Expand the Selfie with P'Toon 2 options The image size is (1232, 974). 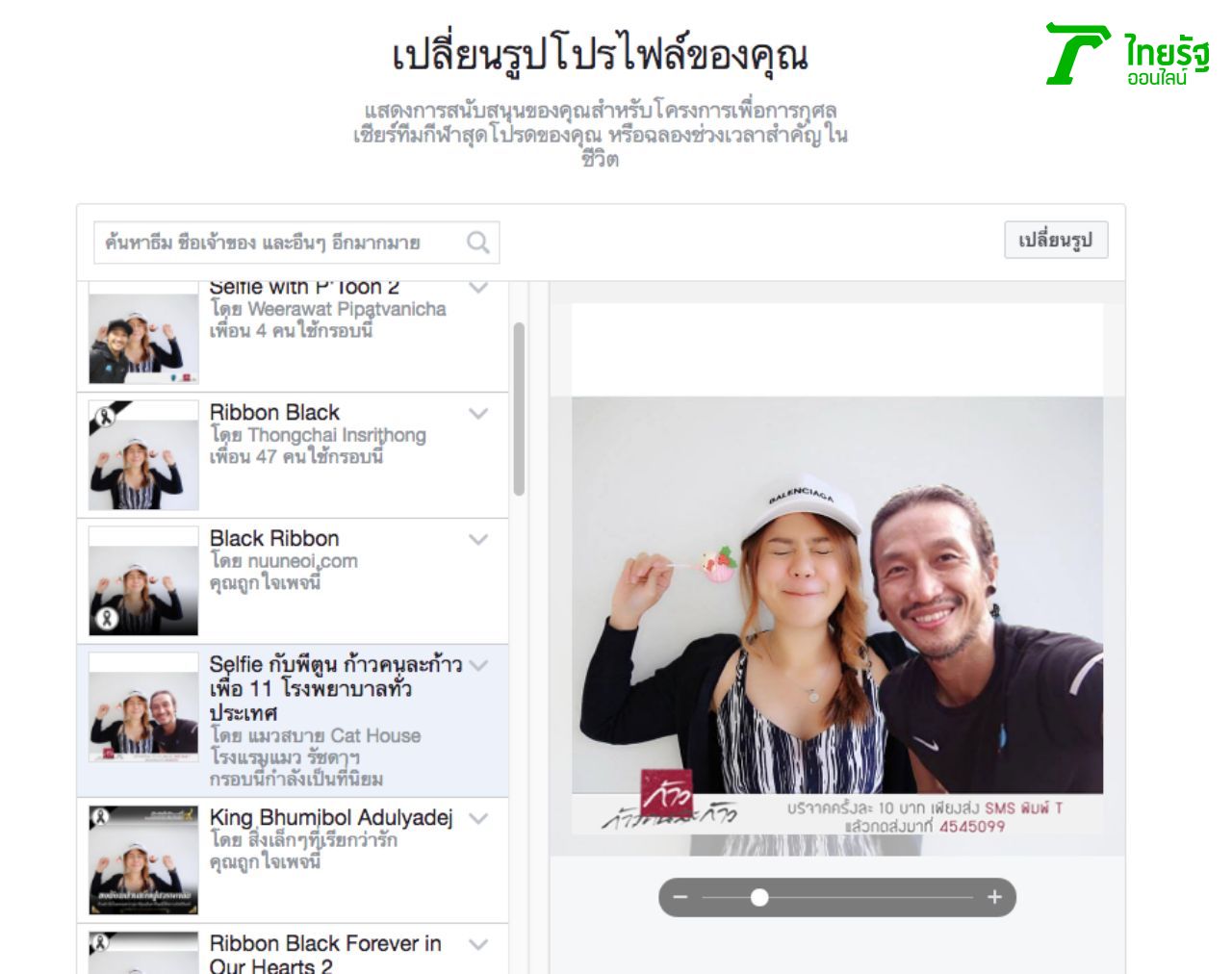tap(476, 285)
